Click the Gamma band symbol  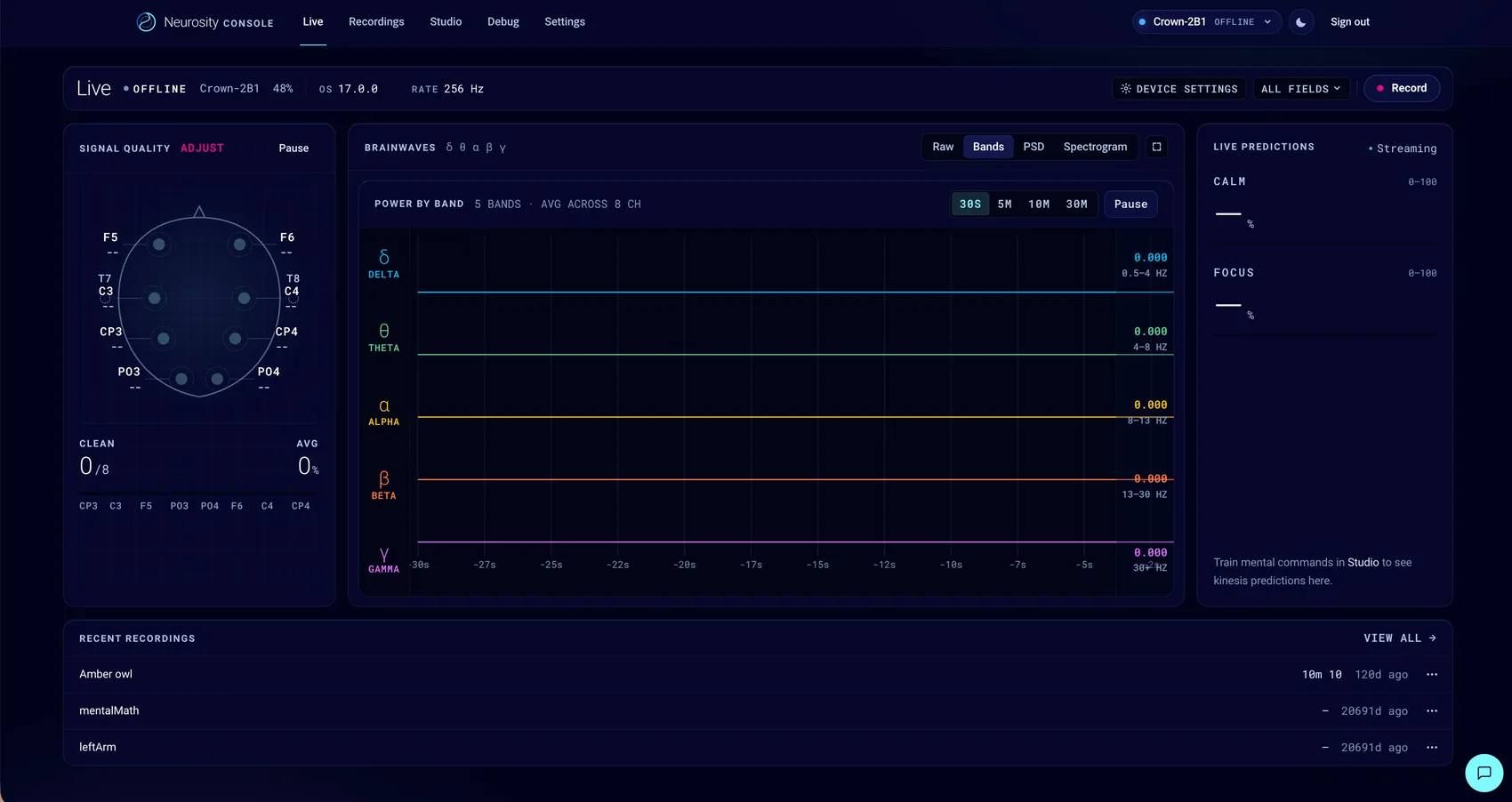point(384,554)
